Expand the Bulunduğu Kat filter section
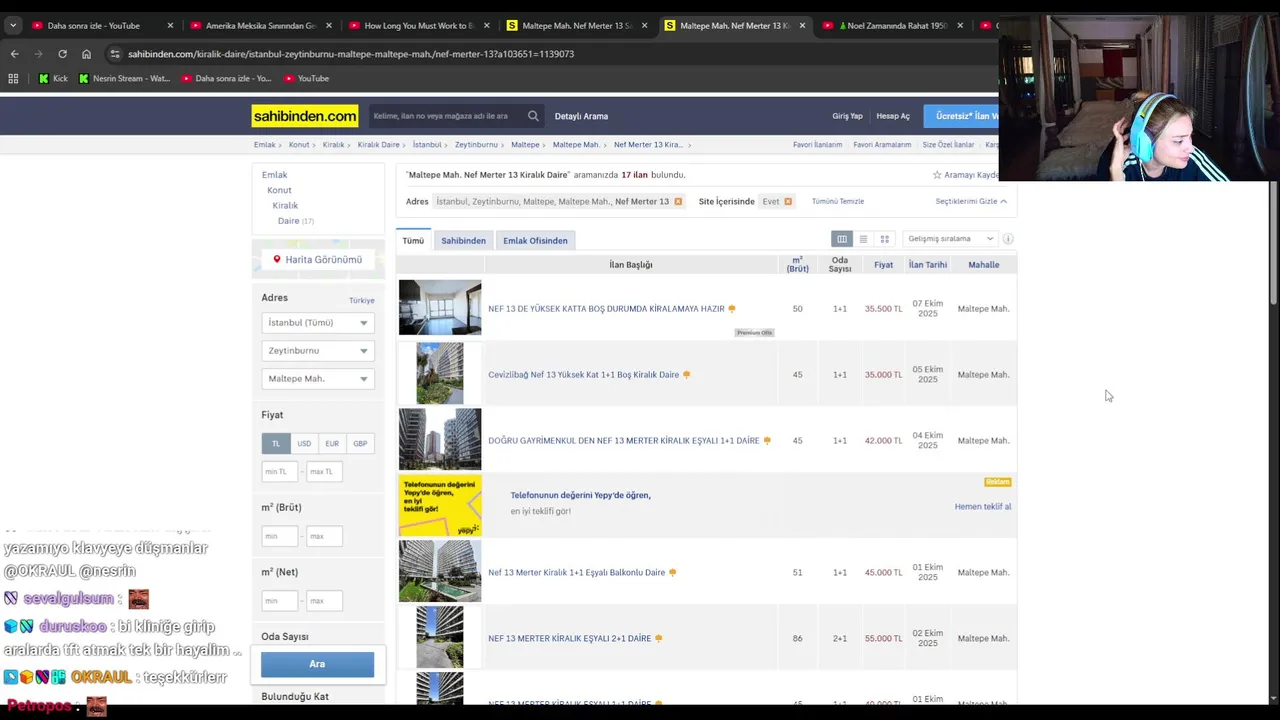 (295, 697)
